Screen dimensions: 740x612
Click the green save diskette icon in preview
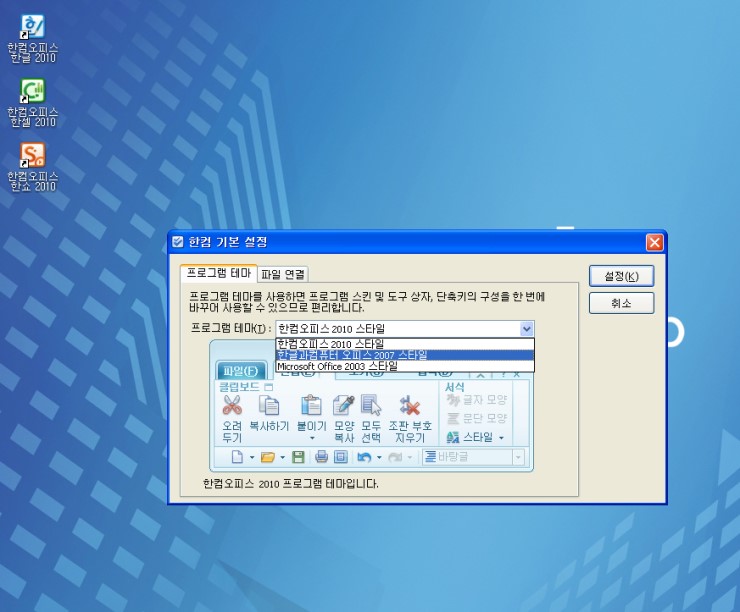point(298,457)
